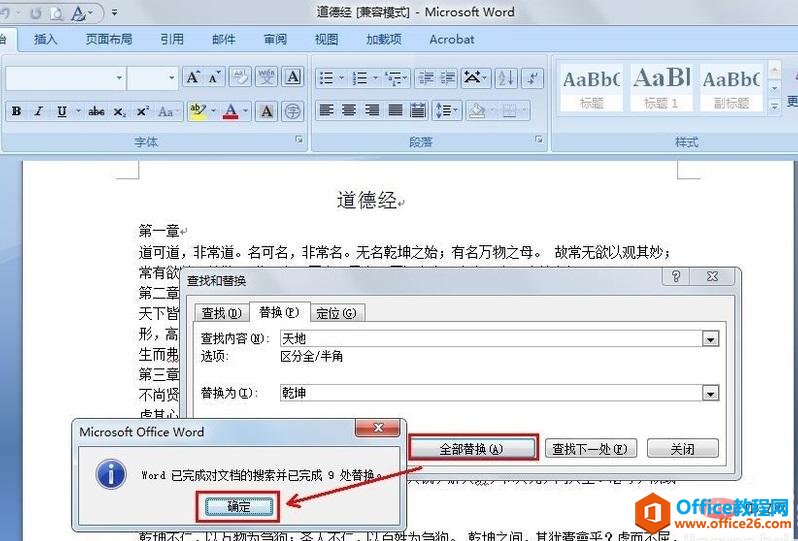Viewport: 798px width, 541px height.
Task: Apply the Heading 1 style
Action: pos(661,88)
